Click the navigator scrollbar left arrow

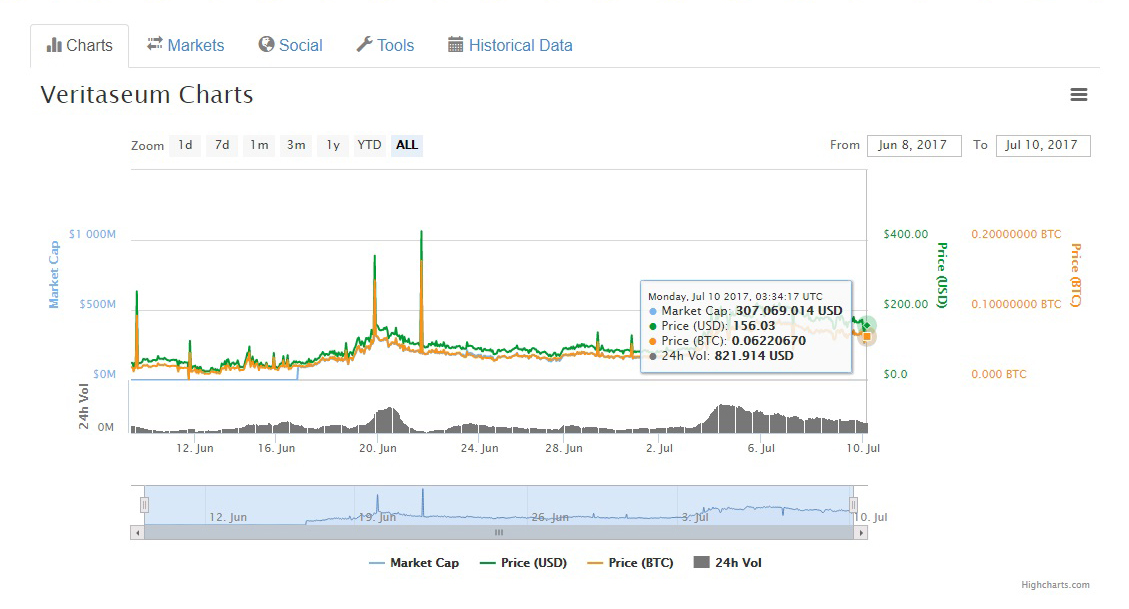click(x=137, y=533)
